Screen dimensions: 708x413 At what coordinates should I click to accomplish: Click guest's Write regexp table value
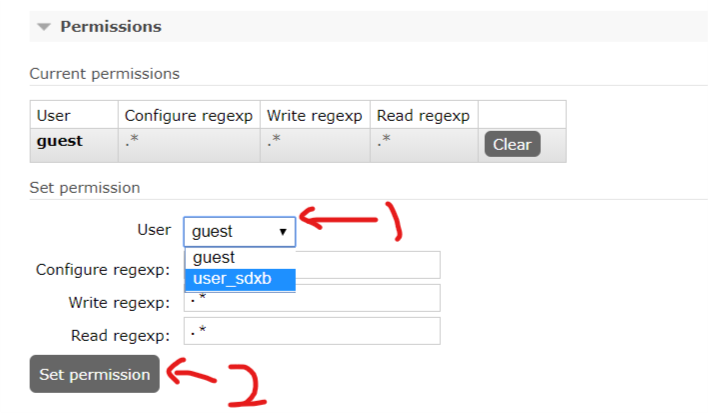click(274, 142)
